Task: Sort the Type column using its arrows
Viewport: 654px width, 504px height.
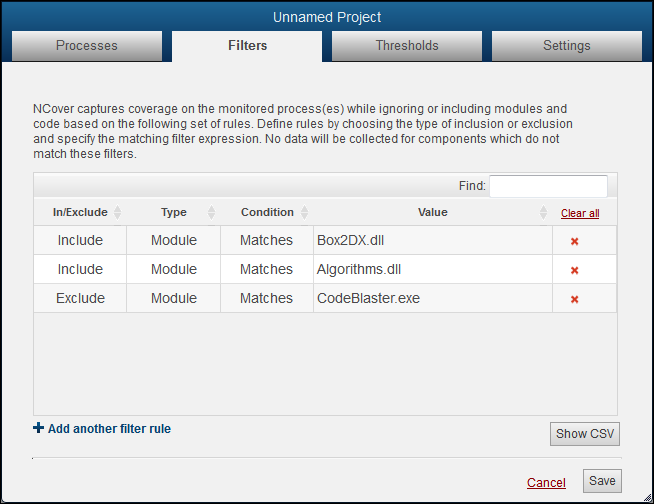Action: point(211,212)
